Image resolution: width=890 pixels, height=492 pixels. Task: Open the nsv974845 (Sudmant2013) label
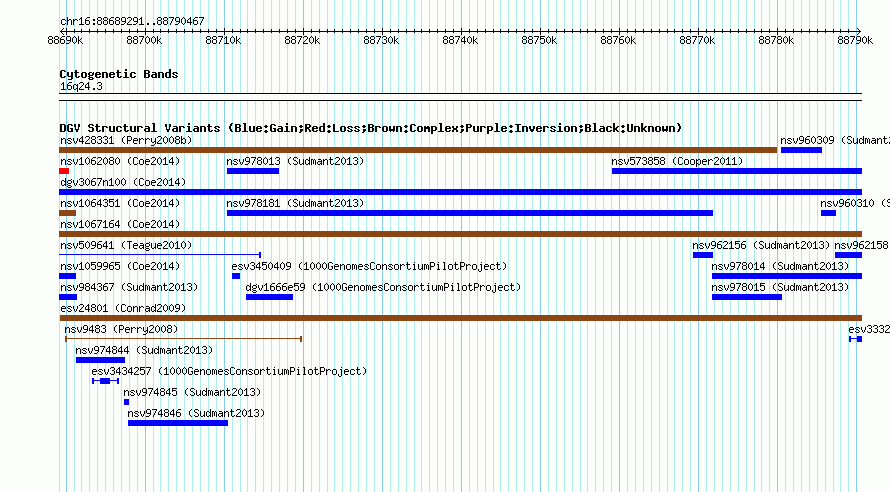pyautogui.click(x=192, y=392)
